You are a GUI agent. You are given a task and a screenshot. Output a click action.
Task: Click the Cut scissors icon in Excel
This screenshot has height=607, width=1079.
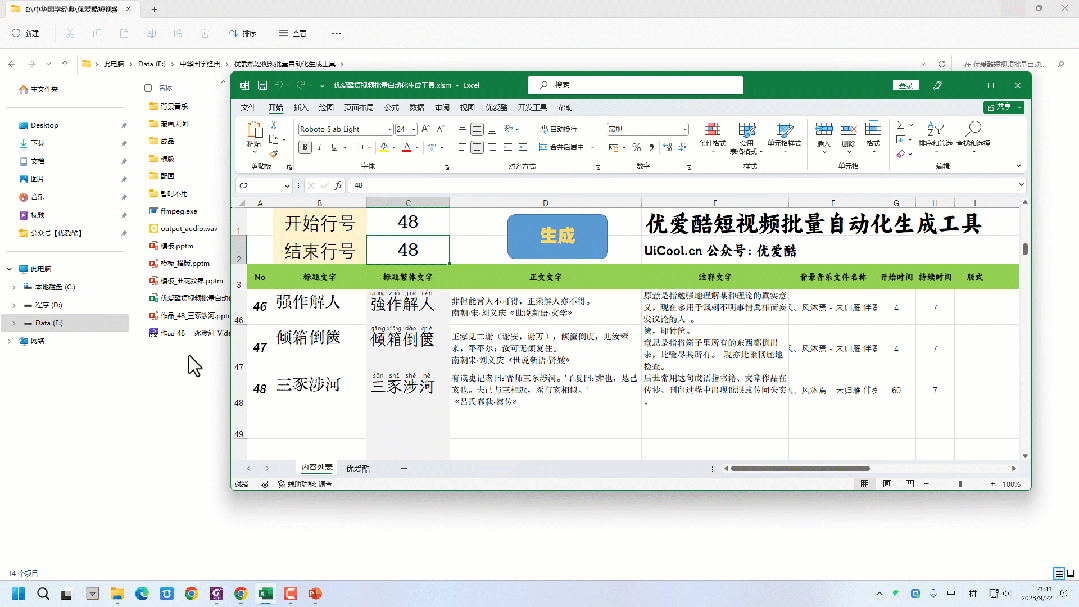(x=274, y=125)
